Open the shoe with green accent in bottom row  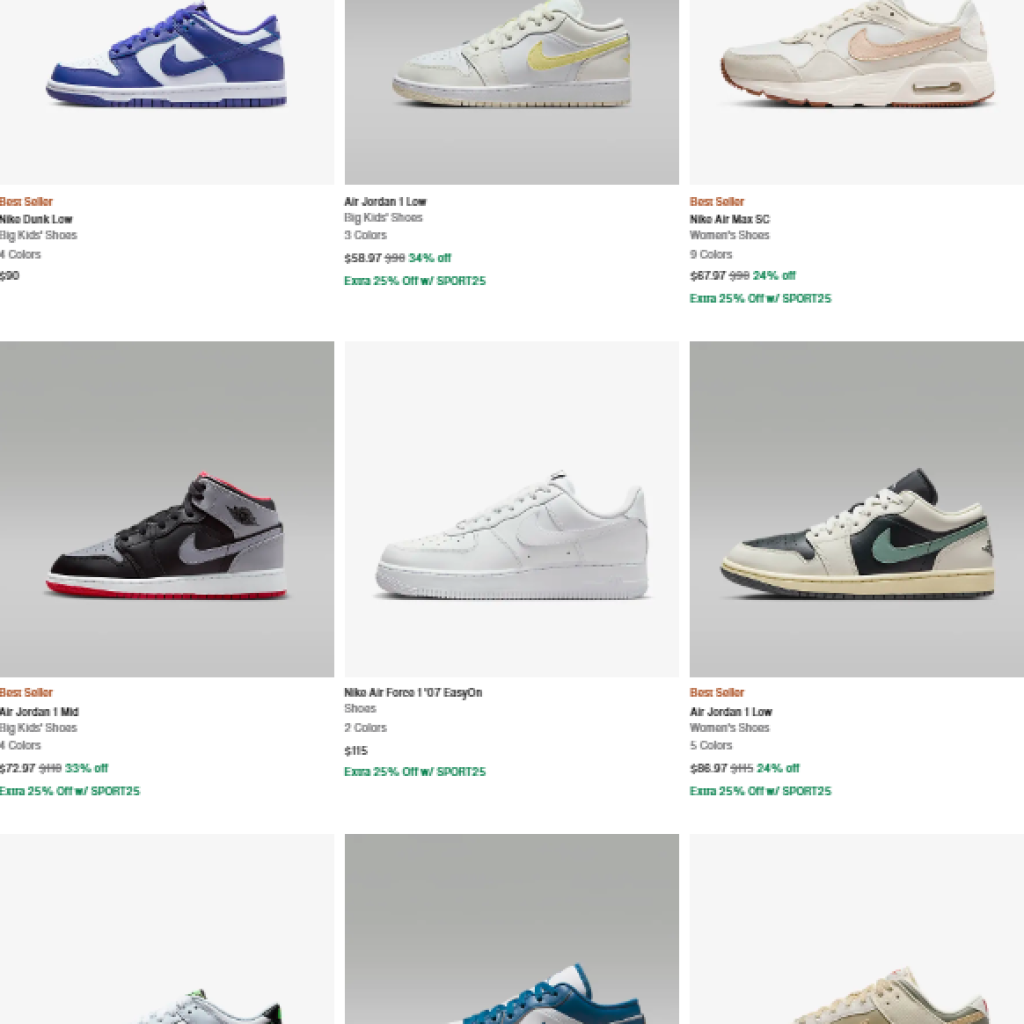pyautogui.click(x=167, y=929)
